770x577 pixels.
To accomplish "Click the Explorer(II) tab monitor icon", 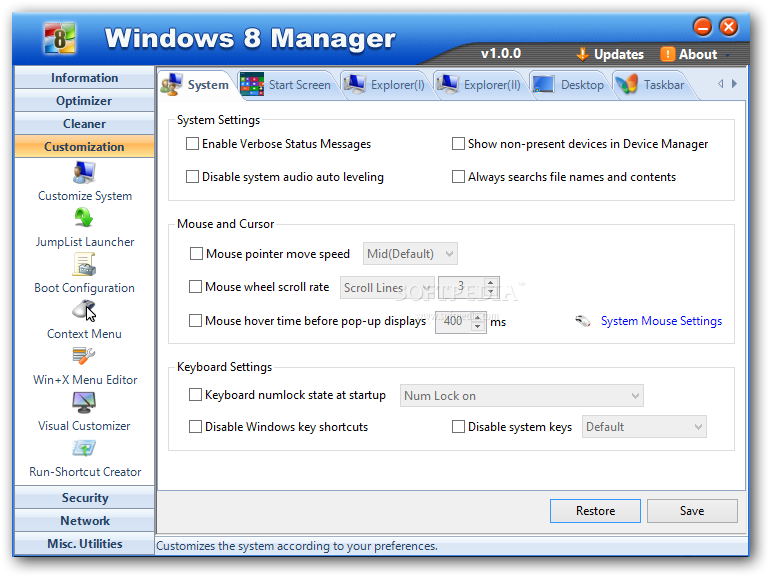I will (447, 84).
